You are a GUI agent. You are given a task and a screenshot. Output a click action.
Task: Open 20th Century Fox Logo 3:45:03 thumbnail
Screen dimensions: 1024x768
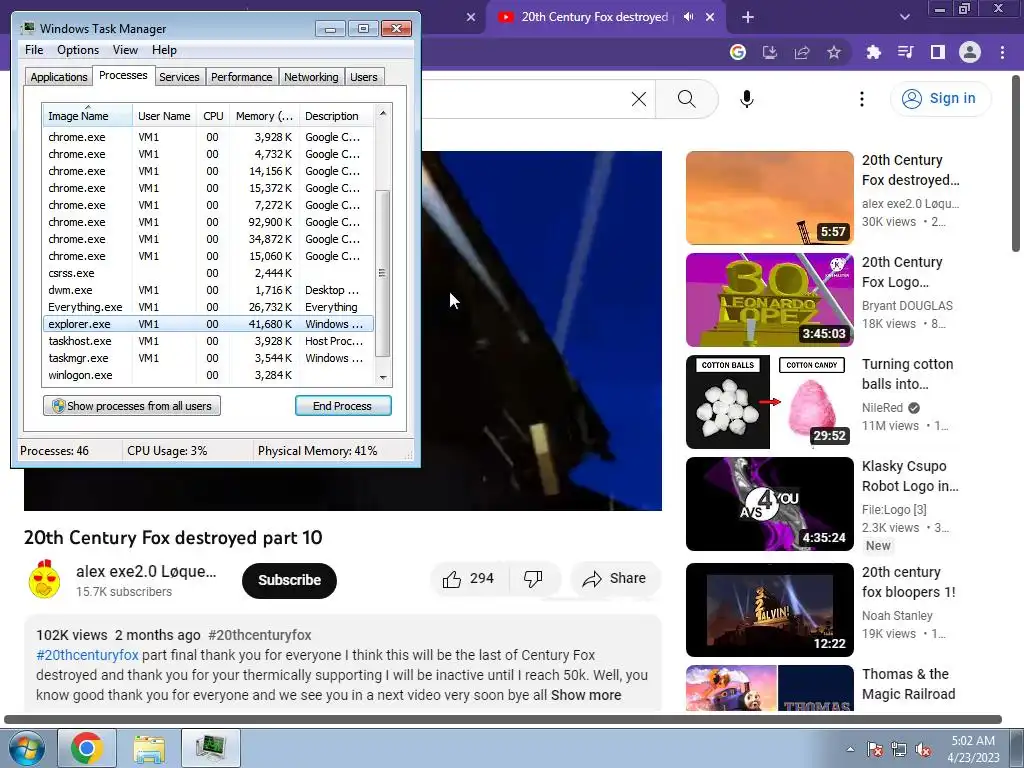point(770,300)
